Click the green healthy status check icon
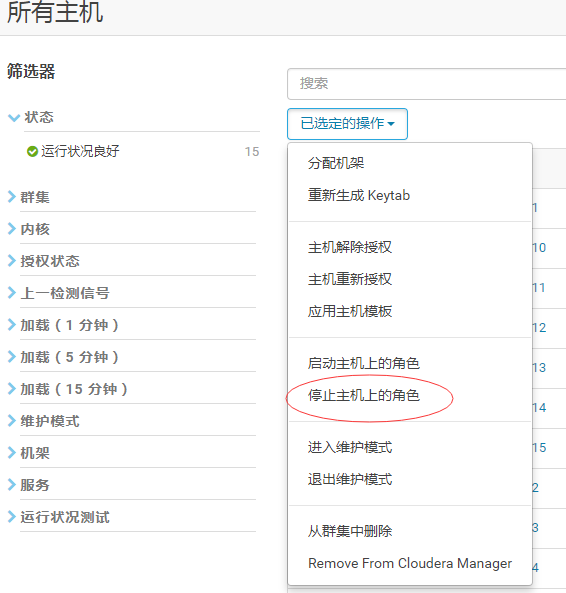 point(32,151)
